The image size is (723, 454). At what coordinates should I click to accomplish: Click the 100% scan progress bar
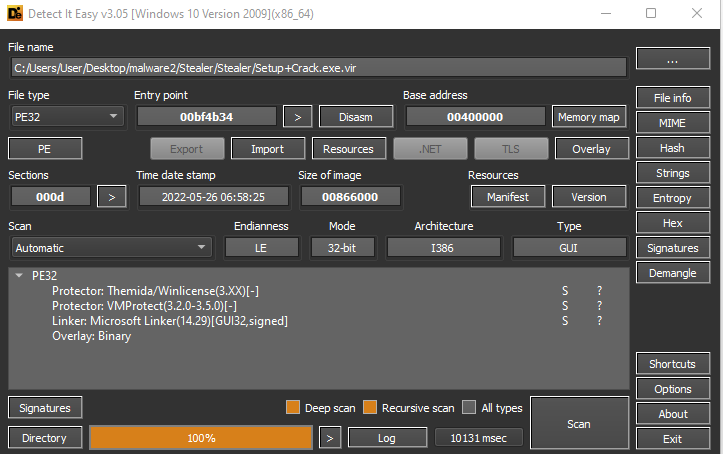201,437
